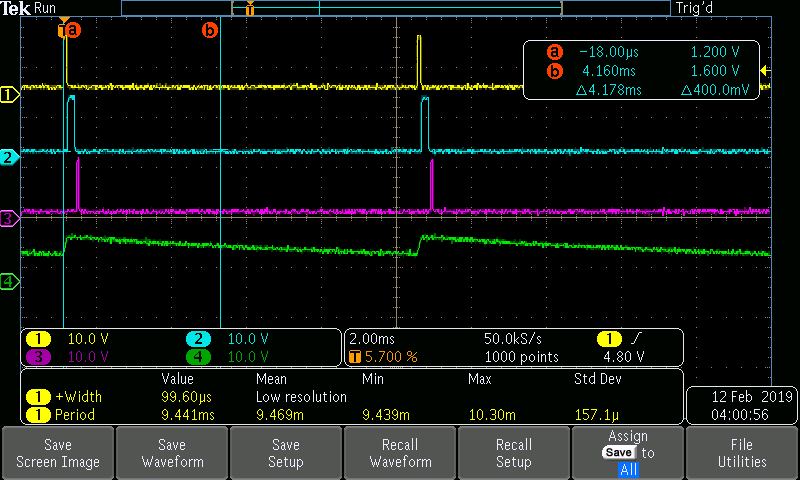Click the channel 3 ground marker
Viewport: 800px width, 480px height.
pyautogui.click(x=9, y=219)
